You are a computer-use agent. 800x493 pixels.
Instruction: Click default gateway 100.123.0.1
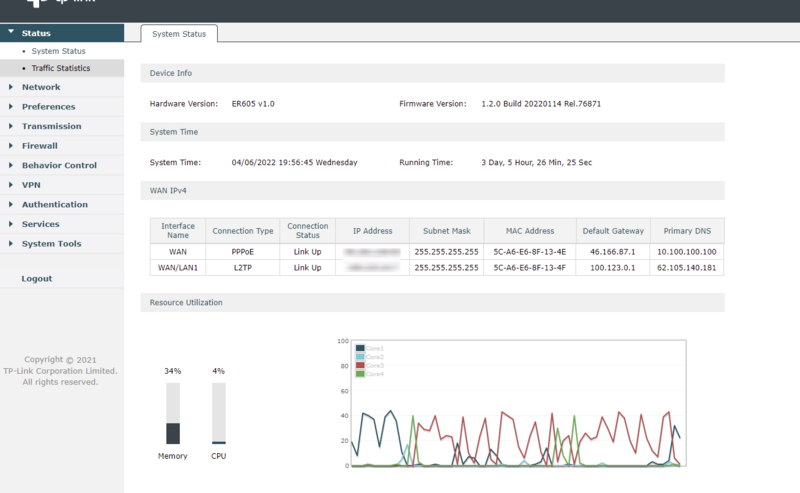tap(613, 267)
